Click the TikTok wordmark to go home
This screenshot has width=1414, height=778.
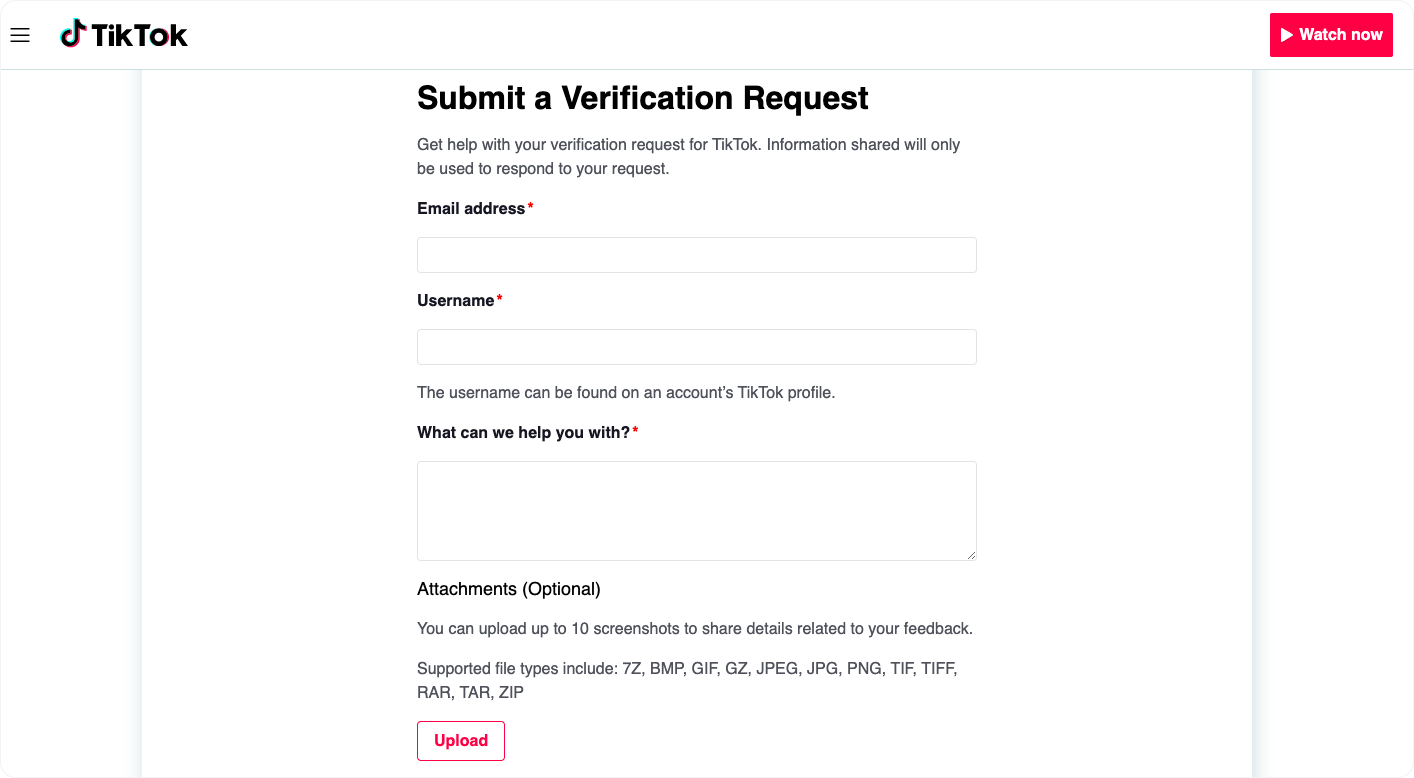click(x=140, y=35)
